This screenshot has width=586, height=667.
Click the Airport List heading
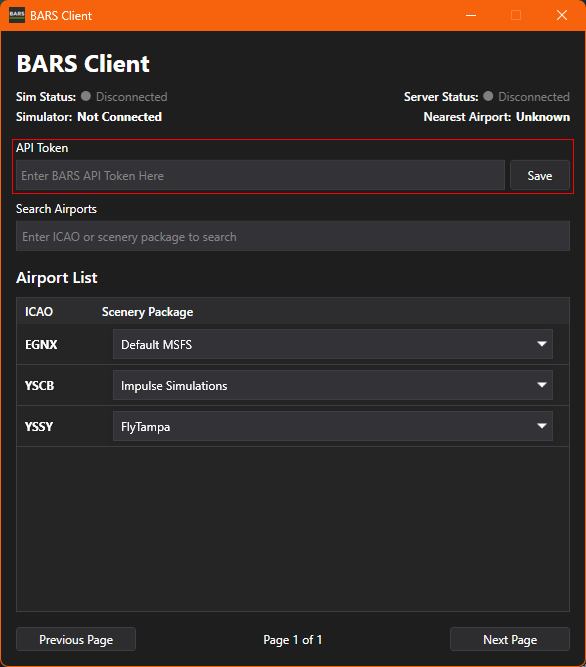[x=57, y=278]
